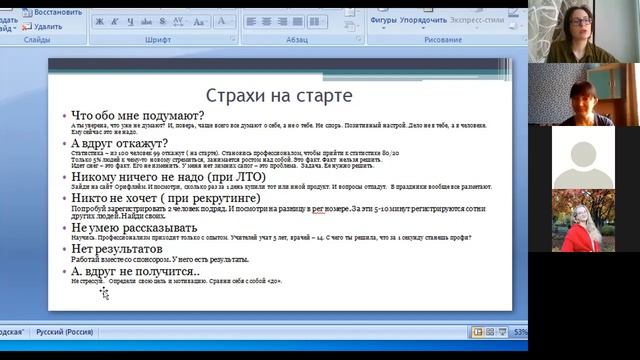The width and height of the screenshot is (640, 360).
Task: Click Русский (Россия) language indicator
Action: [64, 332]
